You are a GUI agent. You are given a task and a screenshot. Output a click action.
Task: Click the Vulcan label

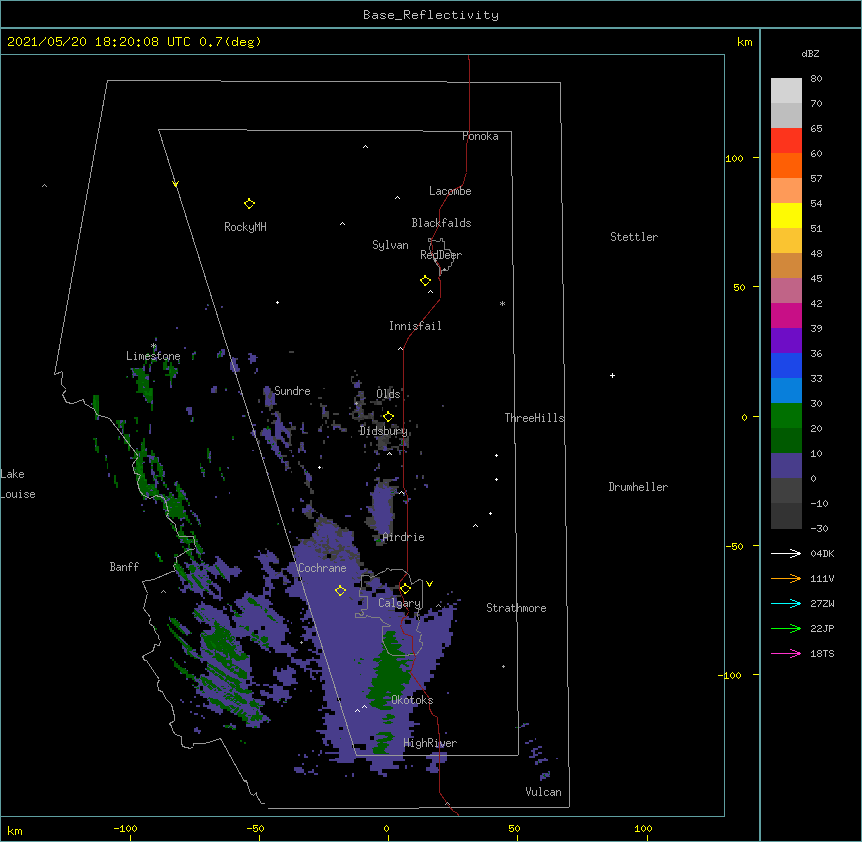tap(543, 792)
